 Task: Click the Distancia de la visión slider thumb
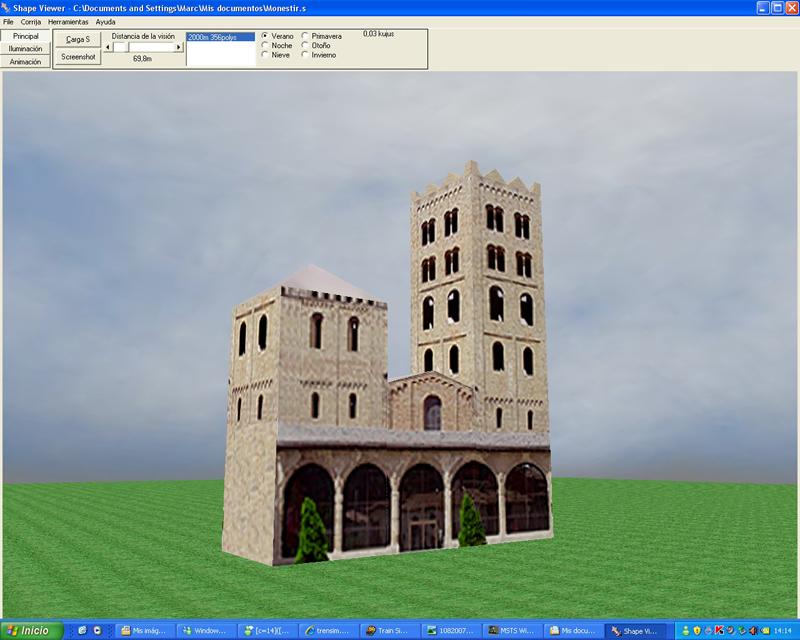(x=120, y=47)
